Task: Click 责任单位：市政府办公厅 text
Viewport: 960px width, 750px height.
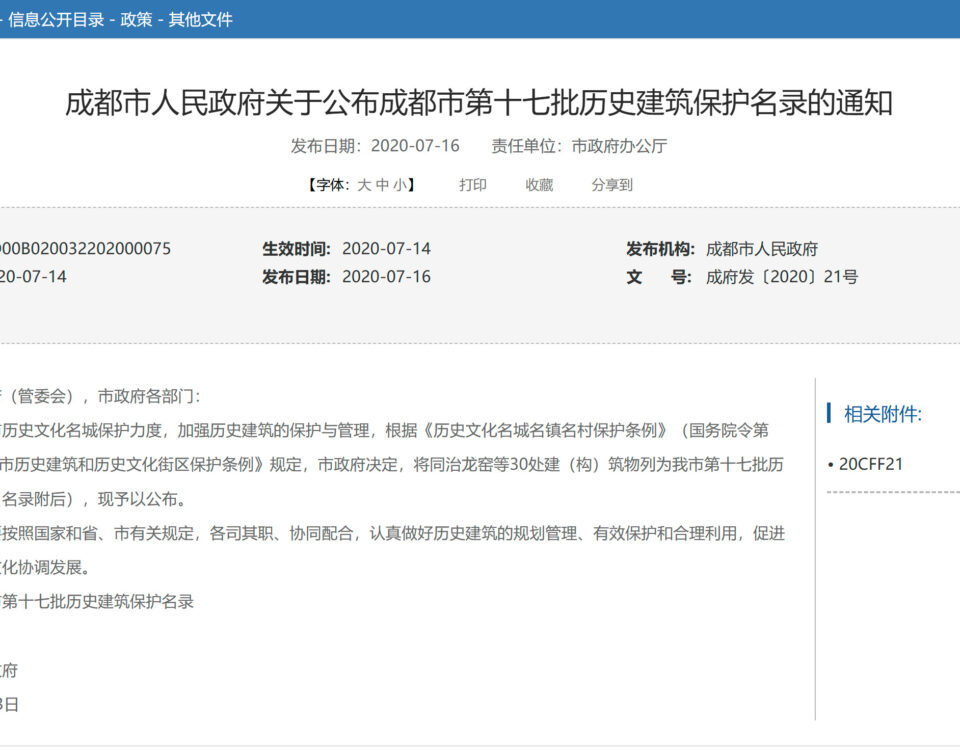Action: point(579,146)
